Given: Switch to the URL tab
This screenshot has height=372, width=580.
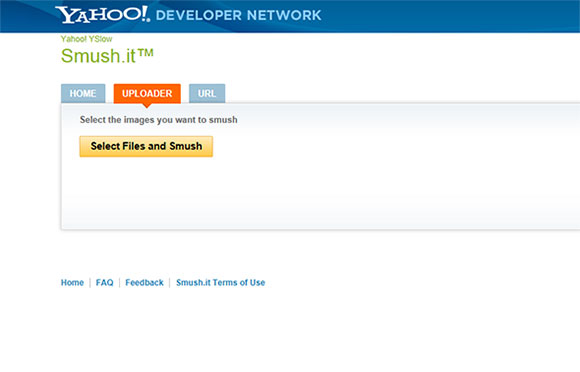Looking at the screenshot, I should (207, 93).
